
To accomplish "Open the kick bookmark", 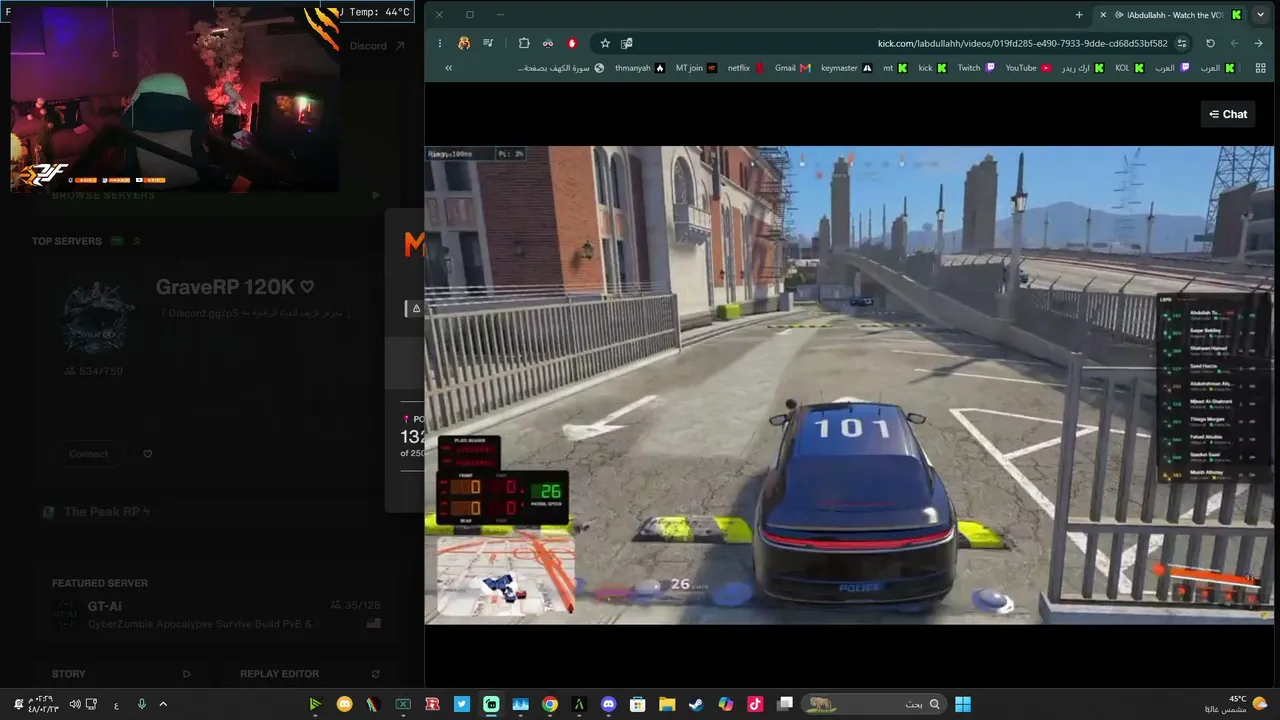I will point(932,68).
